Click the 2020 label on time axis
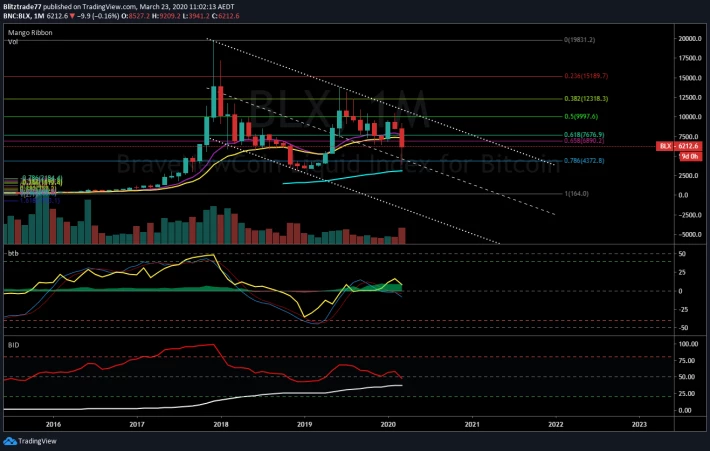Image resolution: width=710 pixels, height=451 pixels. [388, 424]
